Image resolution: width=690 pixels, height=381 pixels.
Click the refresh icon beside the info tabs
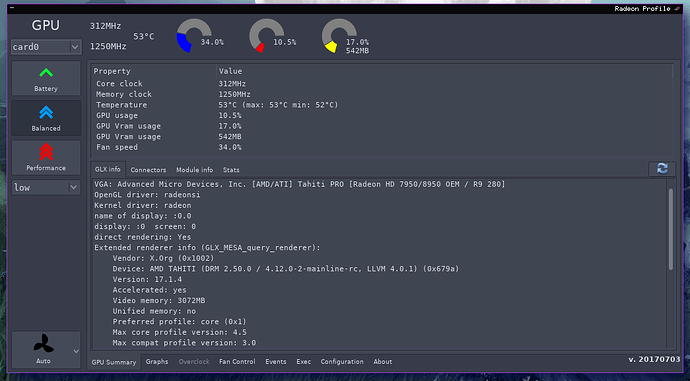tap(662, 169)
